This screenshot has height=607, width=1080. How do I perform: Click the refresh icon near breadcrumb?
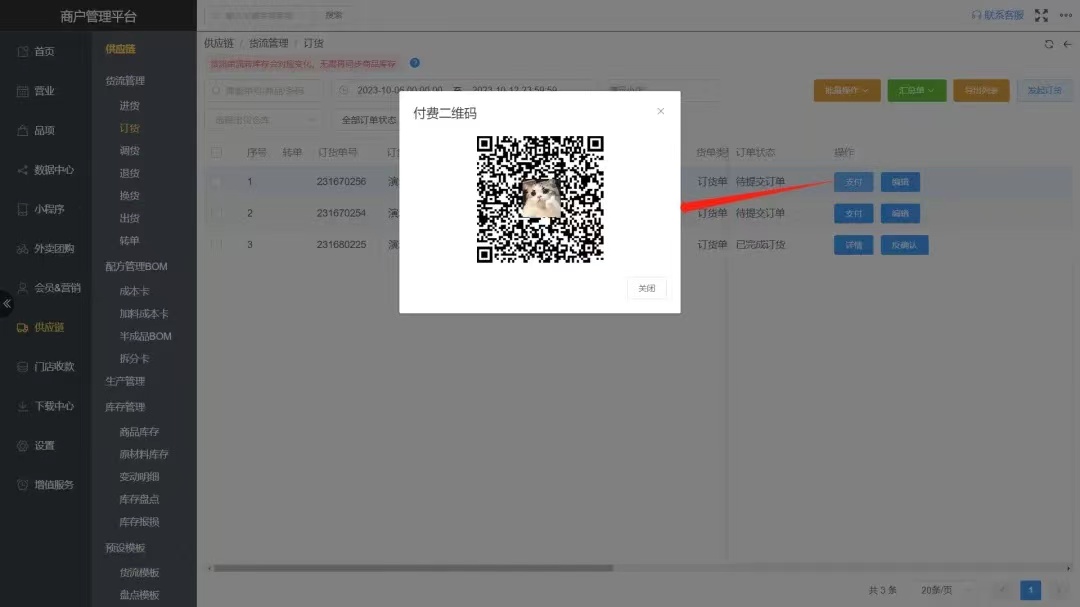[x=1048, y=44]
